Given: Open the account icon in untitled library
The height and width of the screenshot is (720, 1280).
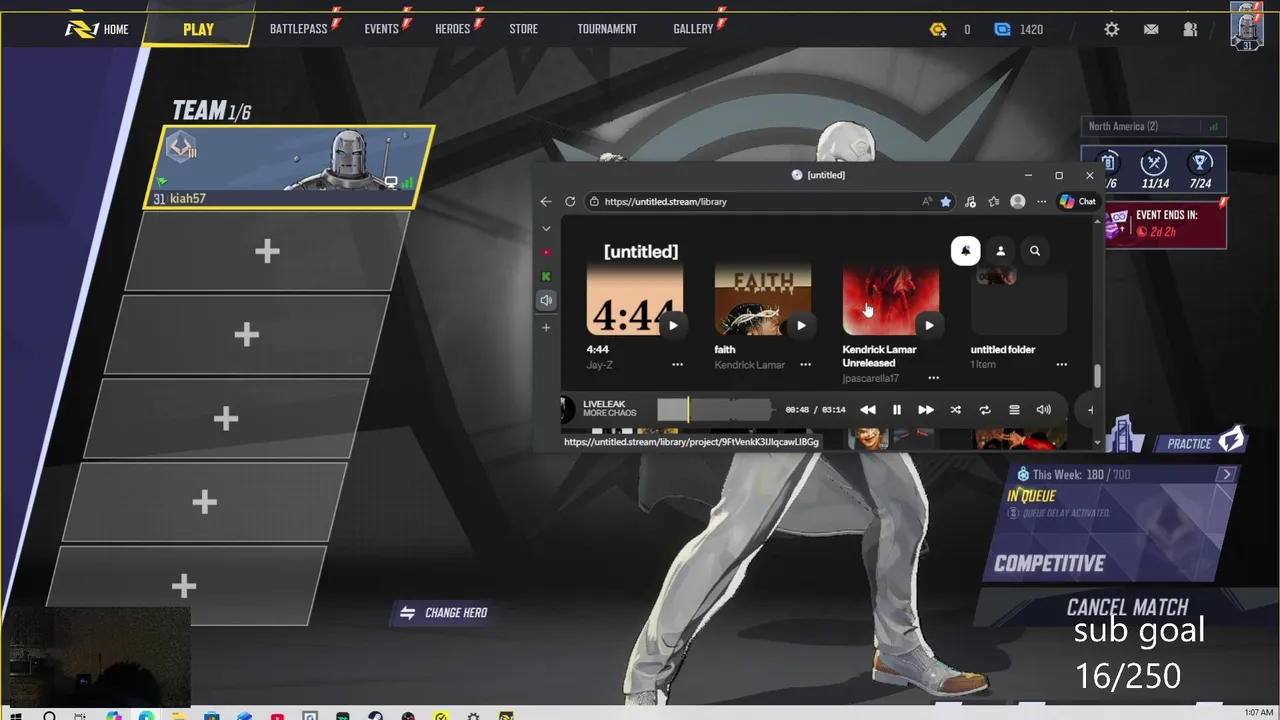Looking at the screenshot, I should pyautogui.click(x=1000, y=251).
